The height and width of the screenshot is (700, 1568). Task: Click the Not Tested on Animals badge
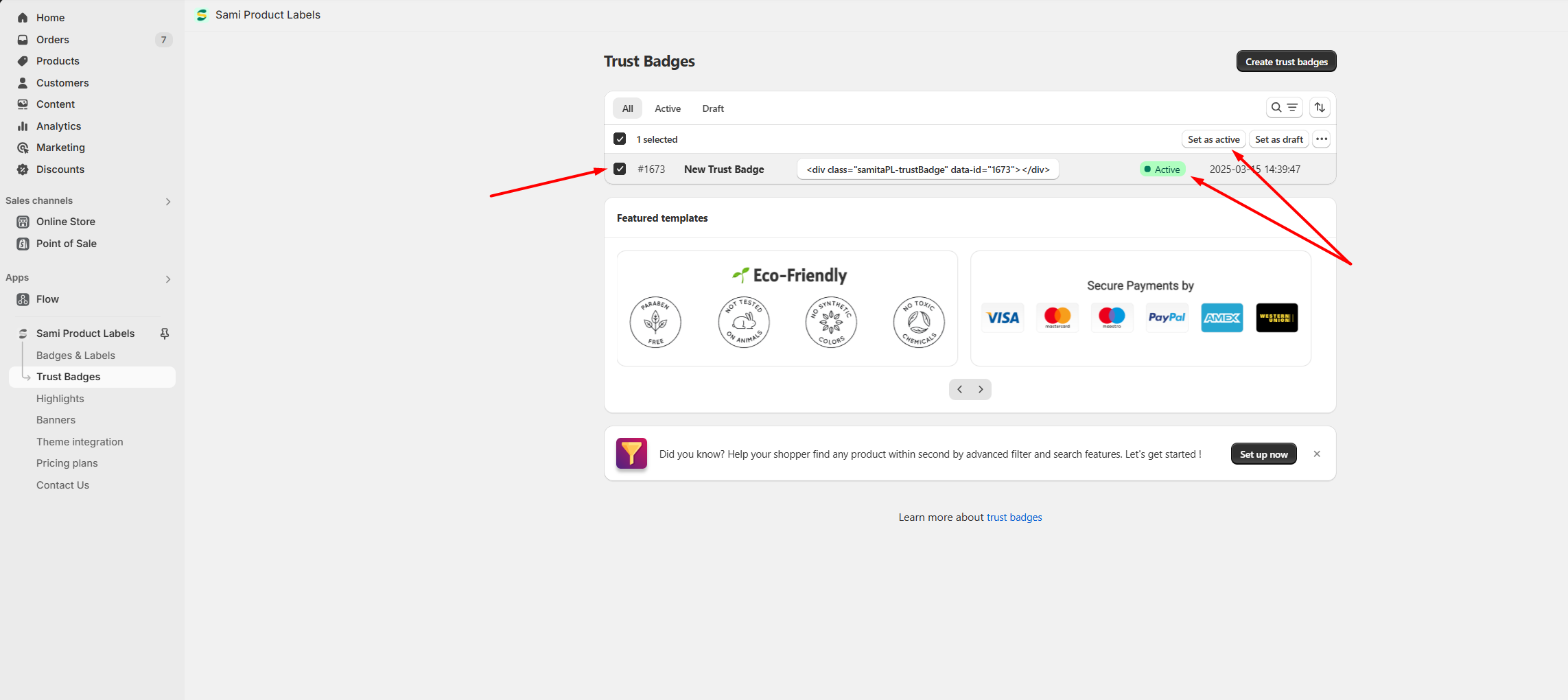pyautogui.click(x=744, y=323)
